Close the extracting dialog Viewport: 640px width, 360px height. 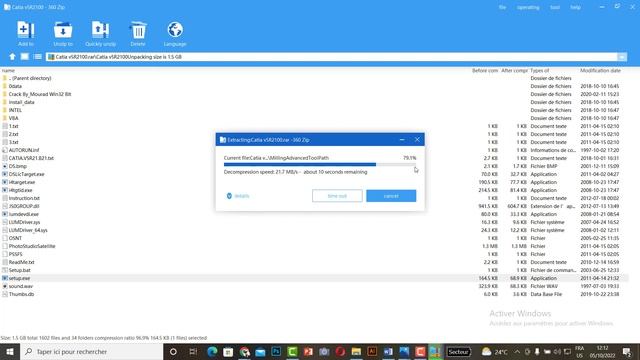(417, 140)
